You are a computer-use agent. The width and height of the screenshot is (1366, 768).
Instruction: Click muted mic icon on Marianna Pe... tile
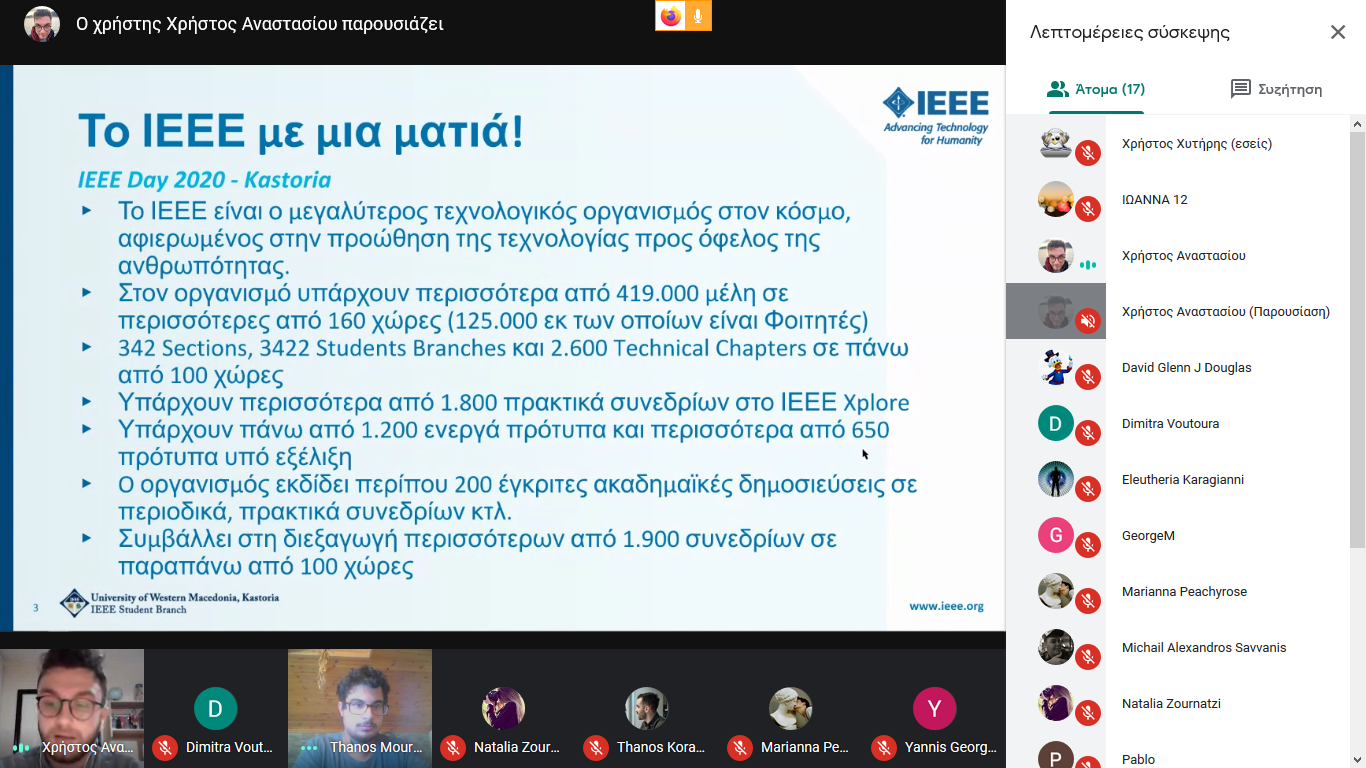click(x=740, y=748)
